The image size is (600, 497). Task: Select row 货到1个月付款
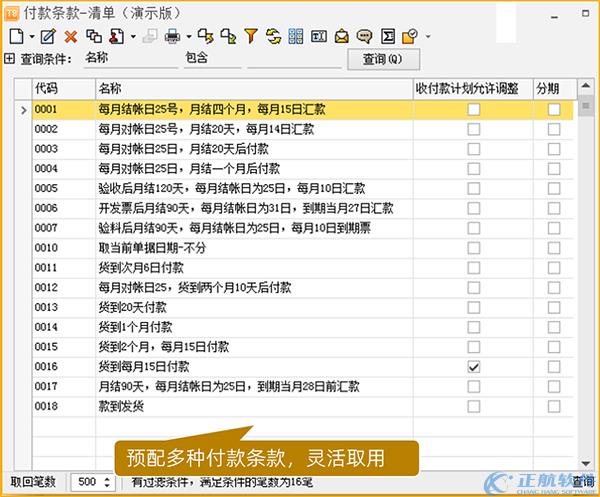(x=302, y=327)
